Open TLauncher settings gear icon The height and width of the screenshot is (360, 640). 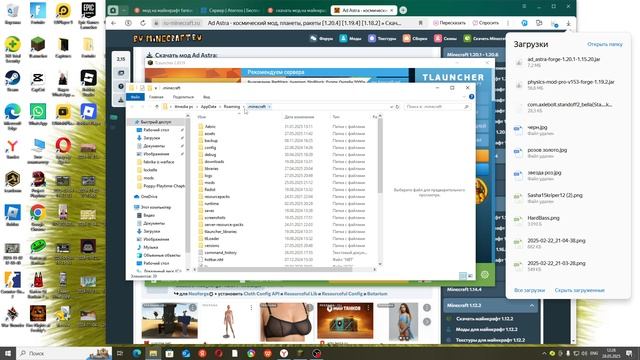[x=484, y=275]
